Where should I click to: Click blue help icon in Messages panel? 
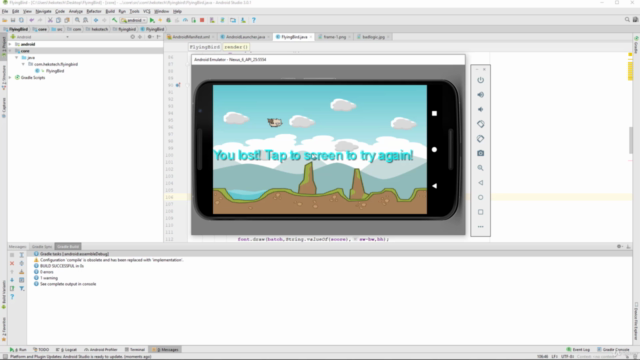[12, 297]
